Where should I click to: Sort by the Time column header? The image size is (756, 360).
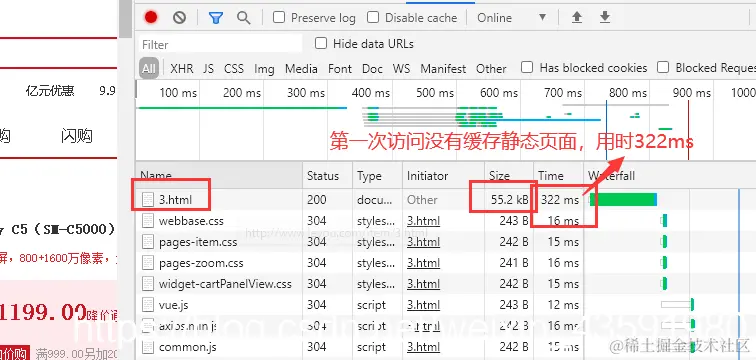pyautogui.click(x=559, y=176)
